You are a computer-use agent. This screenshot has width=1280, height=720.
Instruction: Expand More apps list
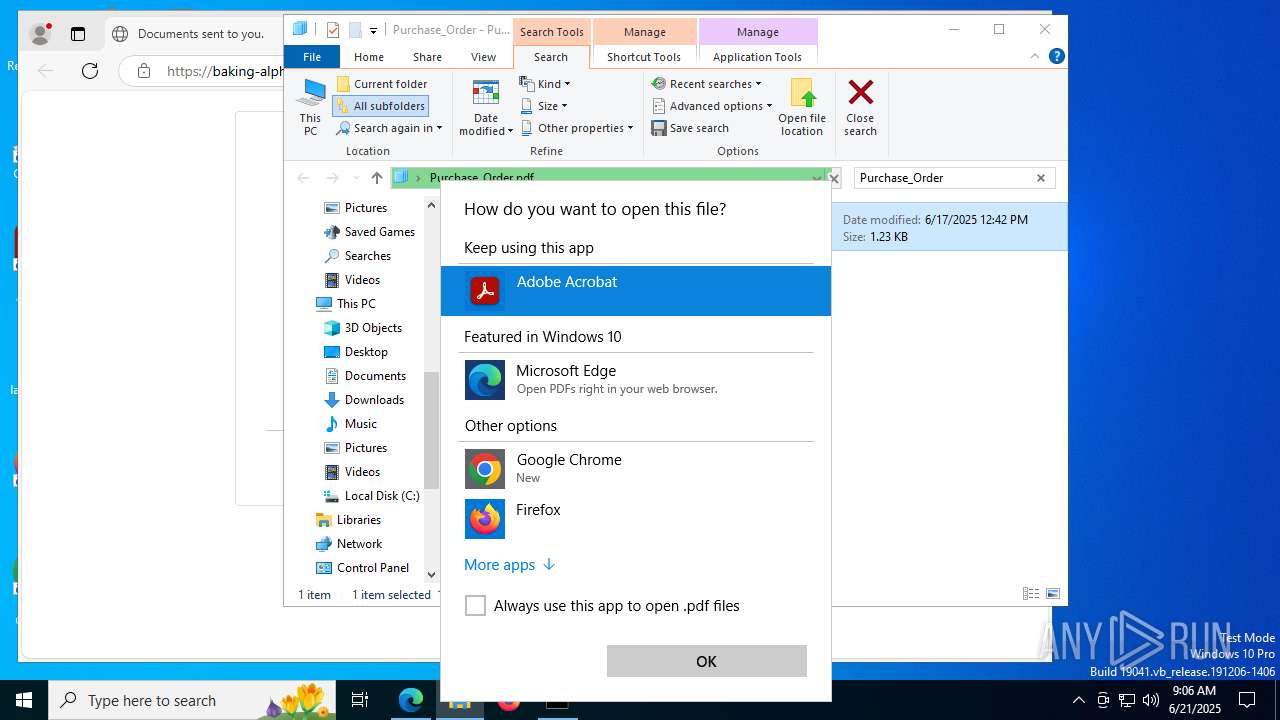(509, 565)
